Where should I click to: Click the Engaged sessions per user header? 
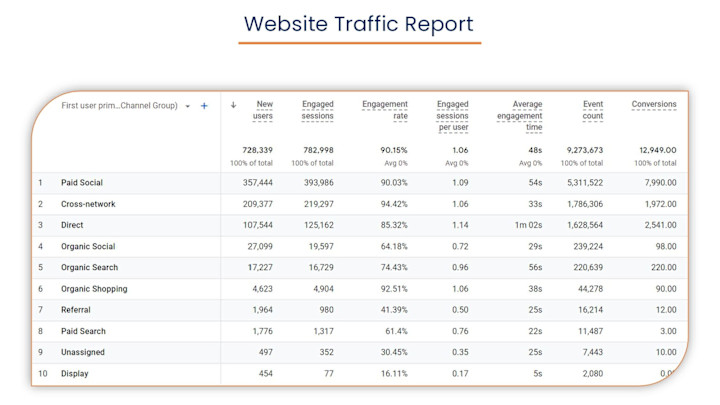point(452,116)
